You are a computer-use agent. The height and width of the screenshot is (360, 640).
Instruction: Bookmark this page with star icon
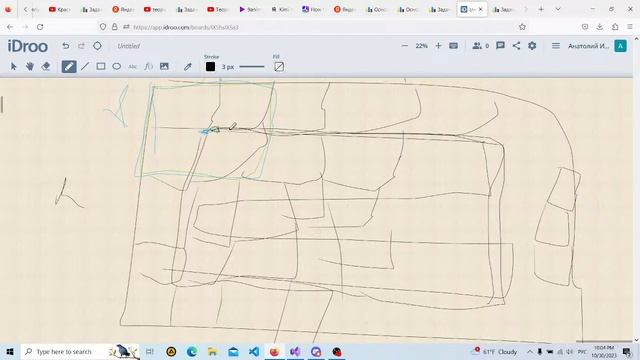point(522,27)
